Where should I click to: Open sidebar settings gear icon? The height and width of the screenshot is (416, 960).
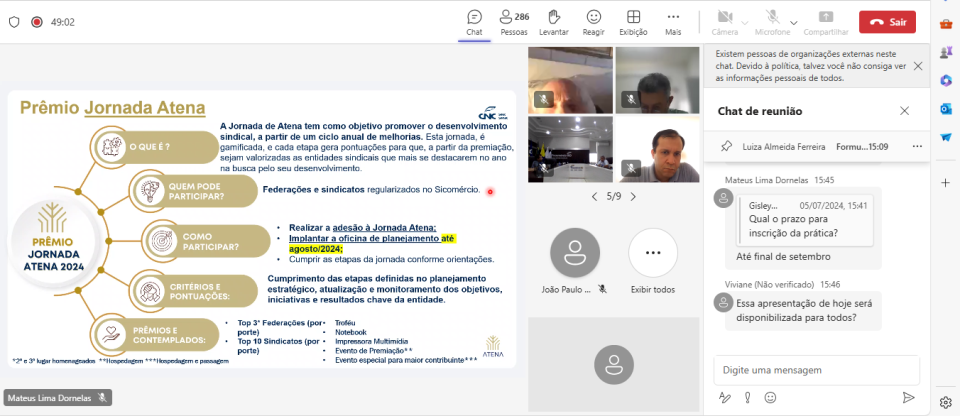946,402
